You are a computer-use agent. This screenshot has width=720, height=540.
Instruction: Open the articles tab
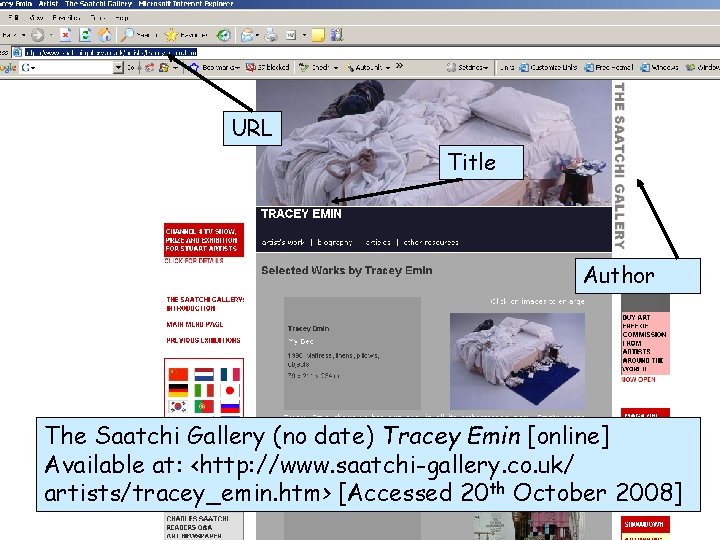[377, 242]
